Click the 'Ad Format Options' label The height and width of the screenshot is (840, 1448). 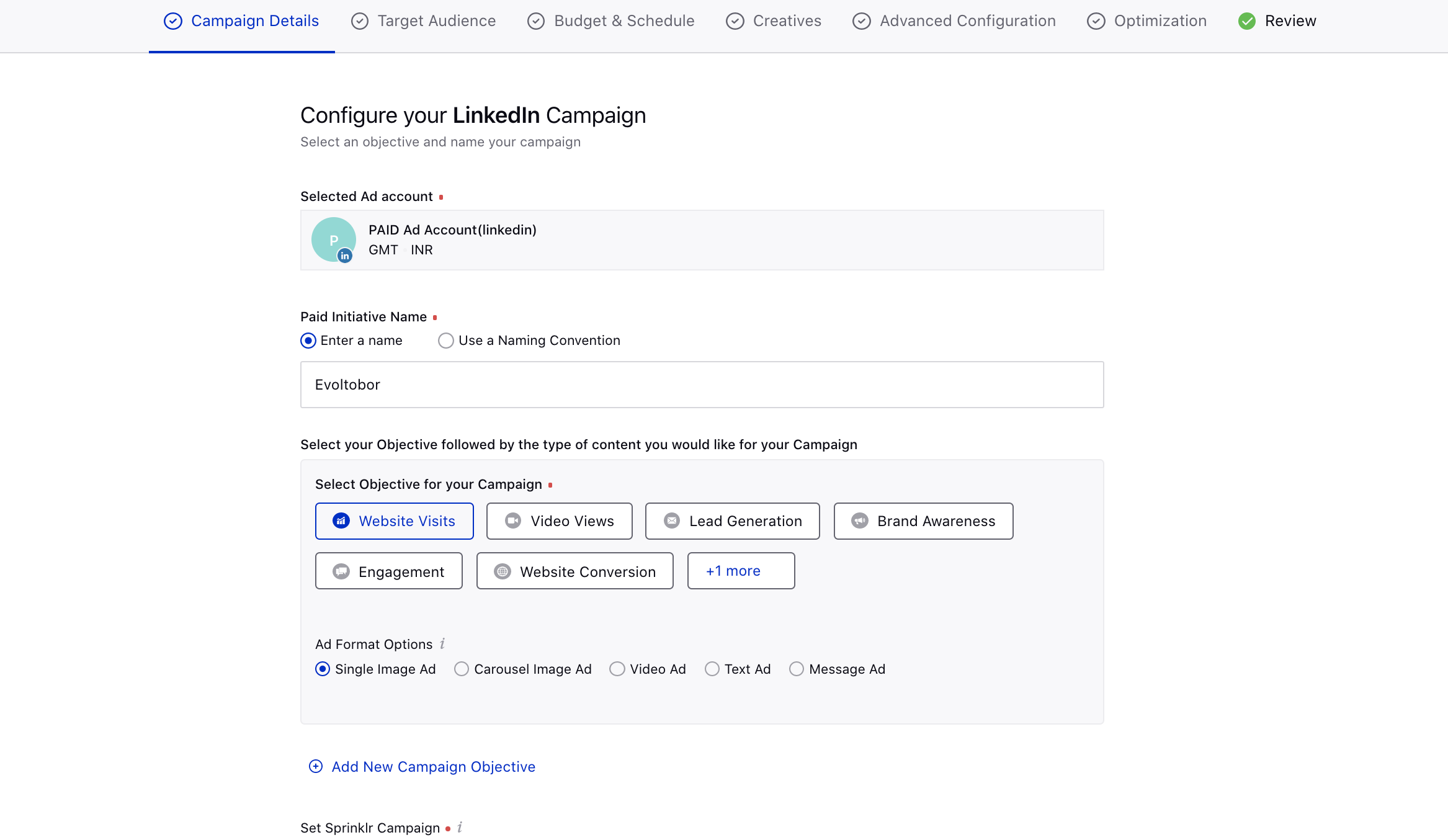point(374,644)
